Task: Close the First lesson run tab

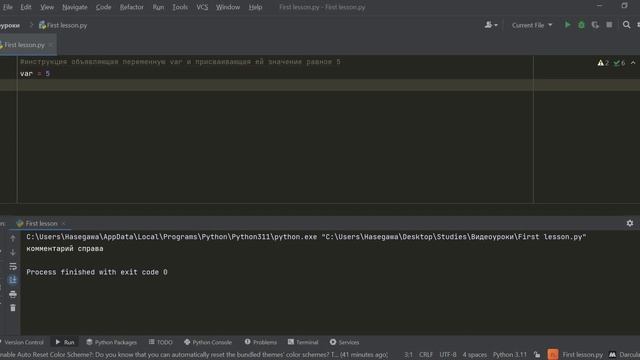Action: pos(63,223)
